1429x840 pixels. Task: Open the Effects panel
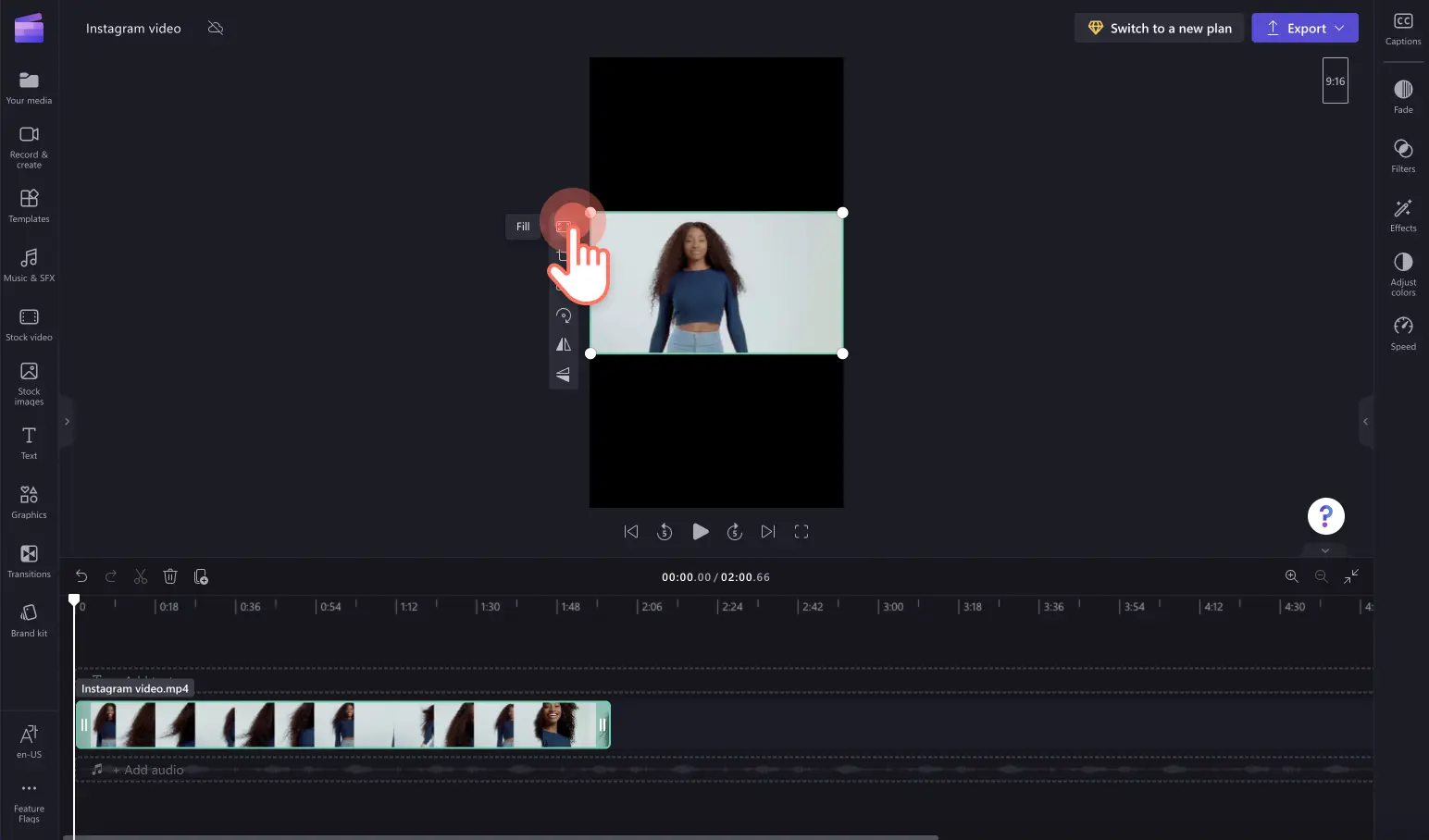(1403, 214)
